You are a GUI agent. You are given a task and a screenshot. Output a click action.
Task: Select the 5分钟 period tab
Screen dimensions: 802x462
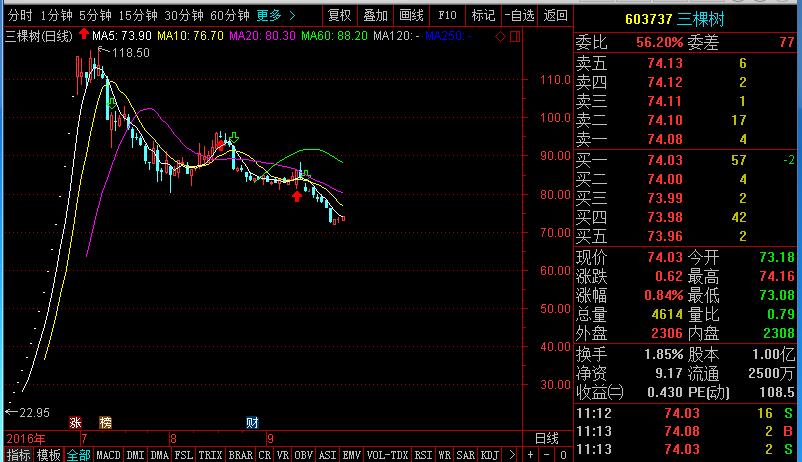(x=94, y=16)
